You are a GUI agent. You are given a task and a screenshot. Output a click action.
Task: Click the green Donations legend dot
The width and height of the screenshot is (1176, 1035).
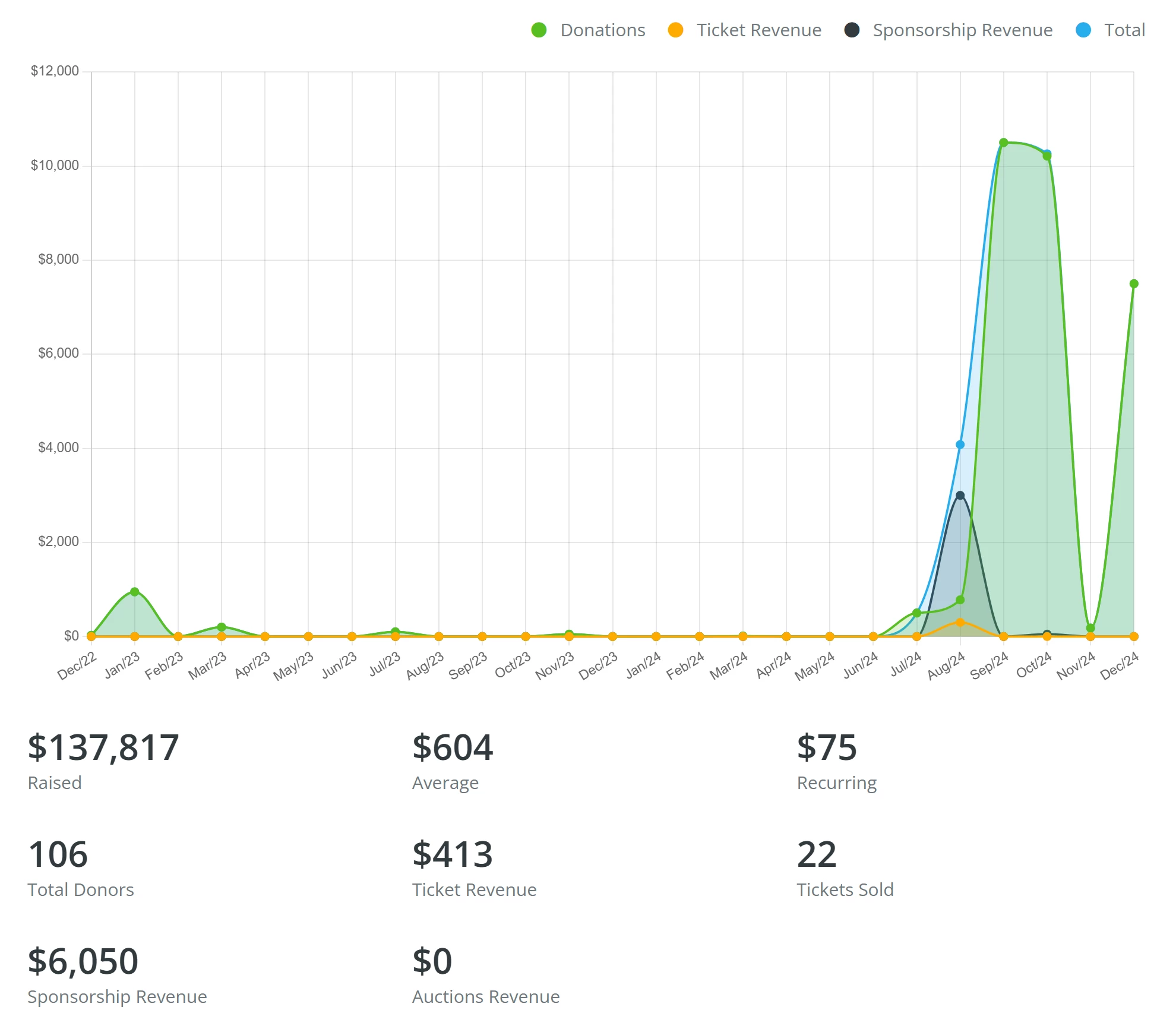tap(539, 30)
